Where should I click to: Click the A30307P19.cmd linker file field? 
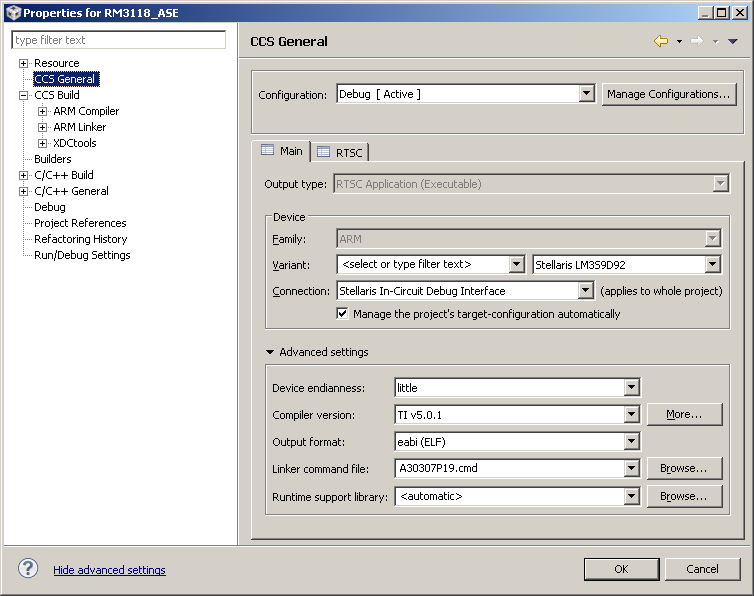coord(510,468)
